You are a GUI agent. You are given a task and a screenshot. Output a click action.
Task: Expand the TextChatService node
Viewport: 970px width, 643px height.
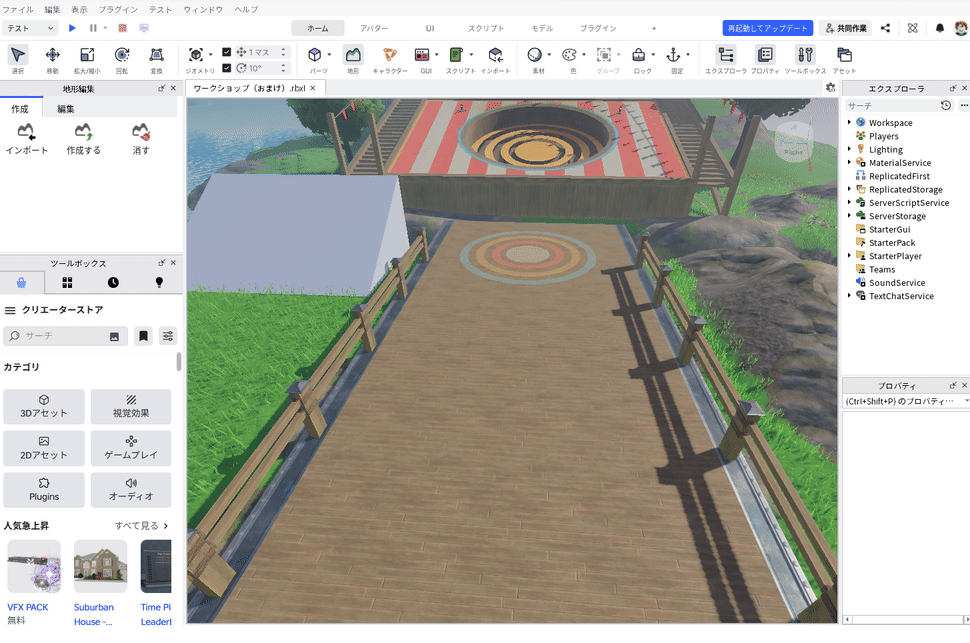tap(849, 296)
